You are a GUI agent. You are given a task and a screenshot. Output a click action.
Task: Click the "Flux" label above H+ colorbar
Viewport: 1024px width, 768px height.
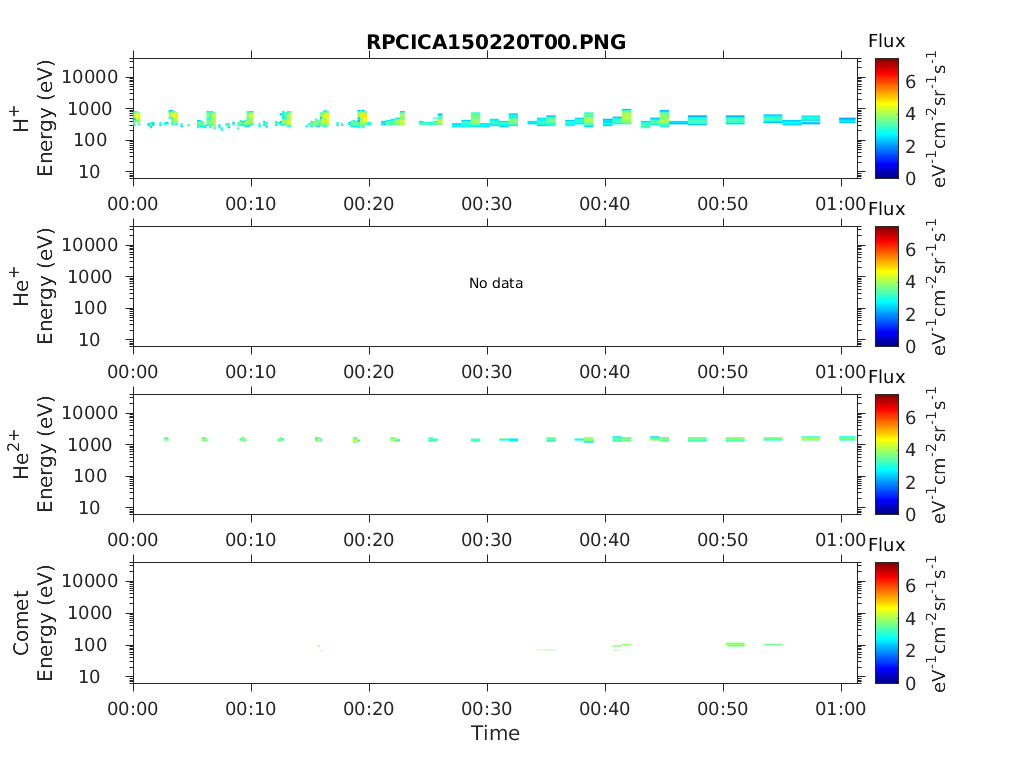(x=886, y=41)
